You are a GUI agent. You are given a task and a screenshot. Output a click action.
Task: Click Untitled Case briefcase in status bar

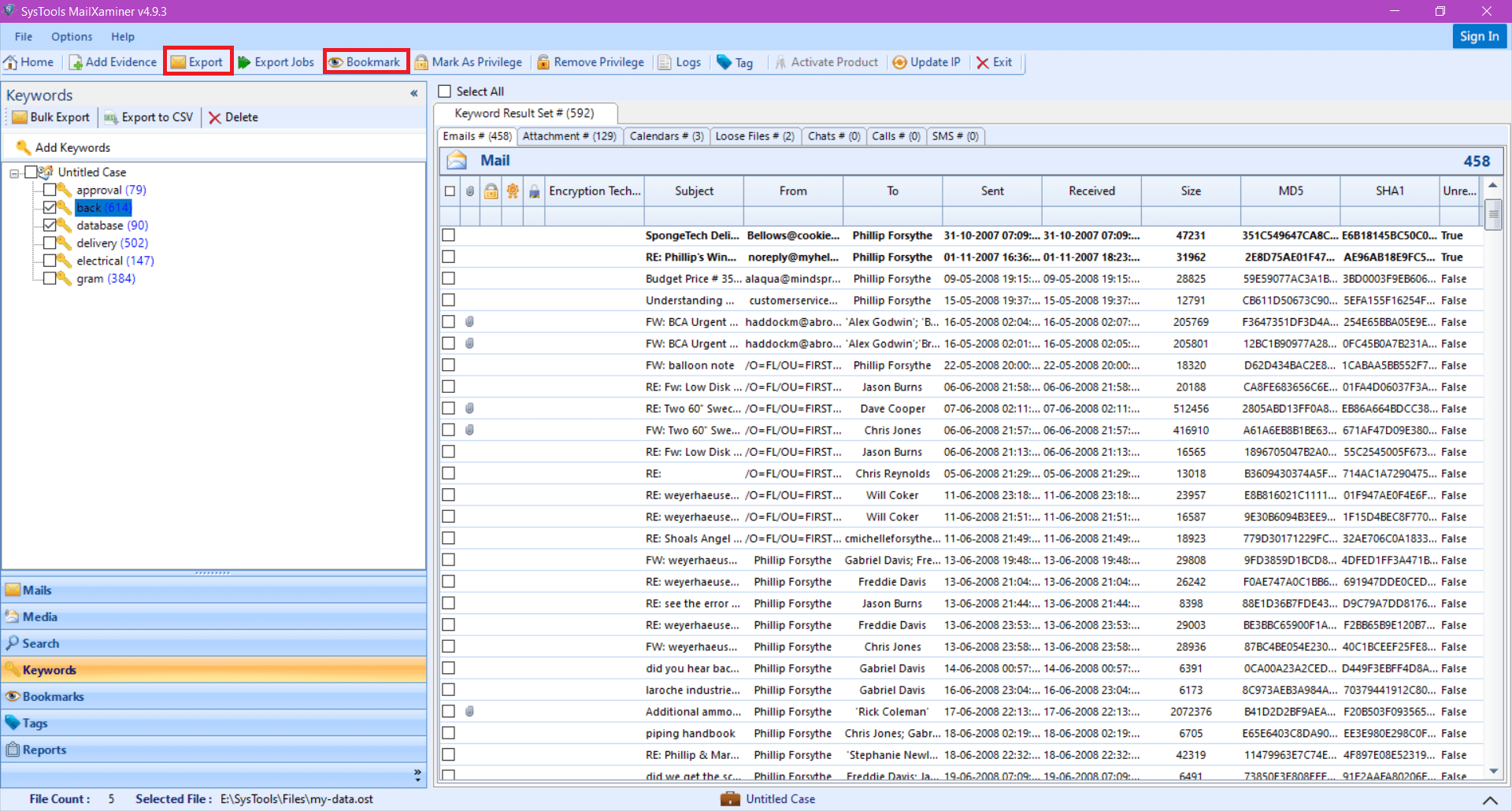[x=730, y=798]
